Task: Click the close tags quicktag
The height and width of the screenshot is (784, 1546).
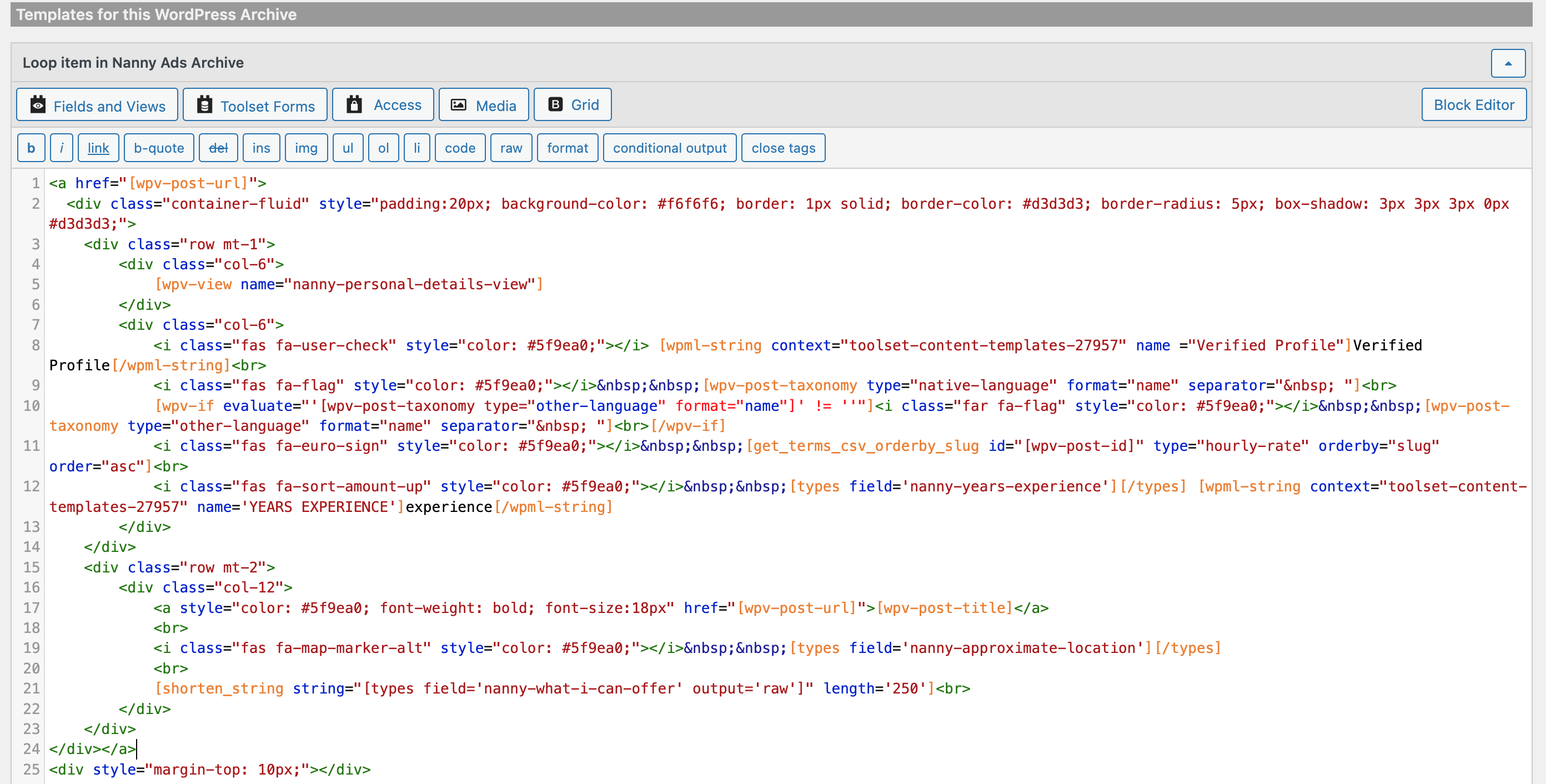Action: point(784,148)
